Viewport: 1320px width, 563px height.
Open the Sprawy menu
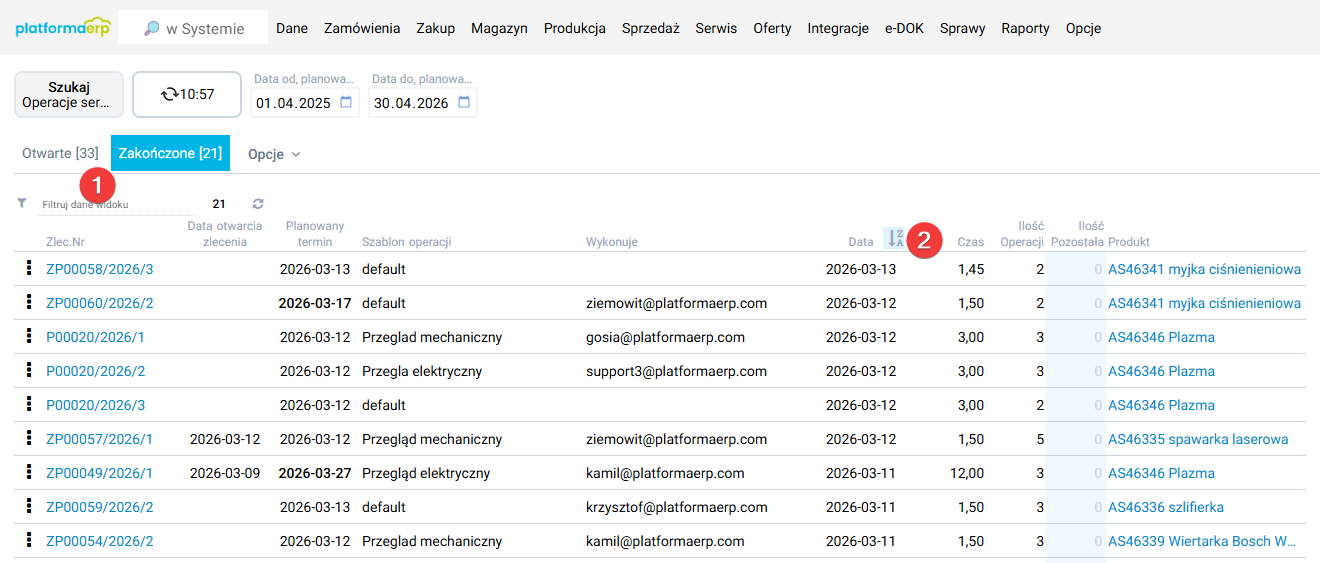(962, 28)
